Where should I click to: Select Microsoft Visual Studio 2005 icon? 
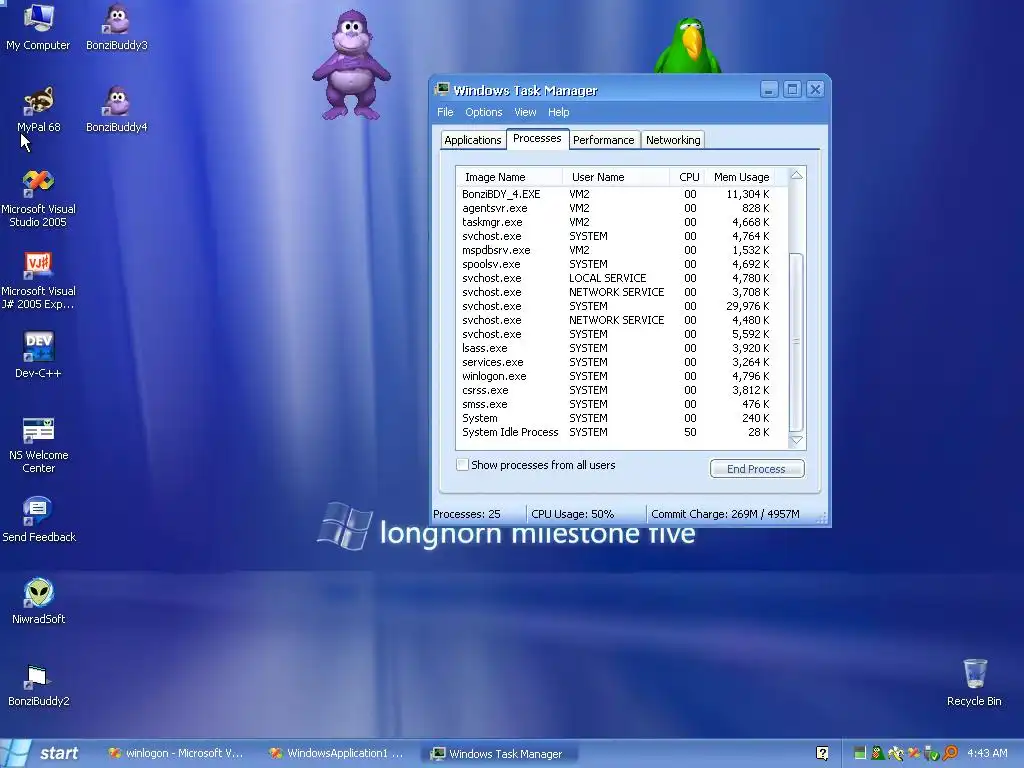coord(39,198)
